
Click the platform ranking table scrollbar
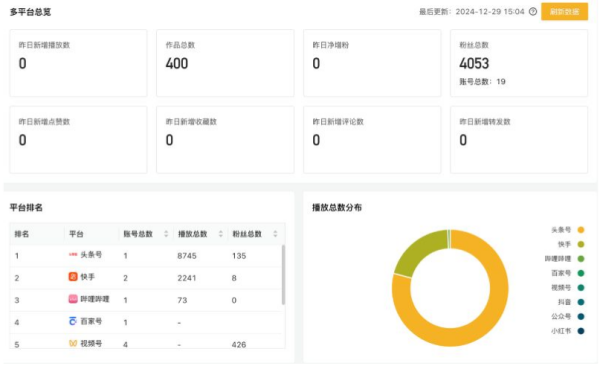pyautogui.click(x=283, y=275)
